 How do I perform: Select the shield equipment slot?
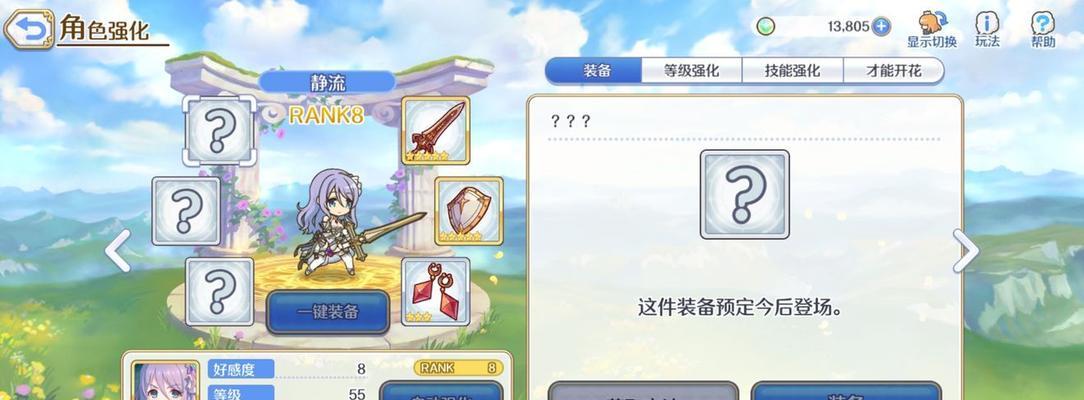point(469,211)
